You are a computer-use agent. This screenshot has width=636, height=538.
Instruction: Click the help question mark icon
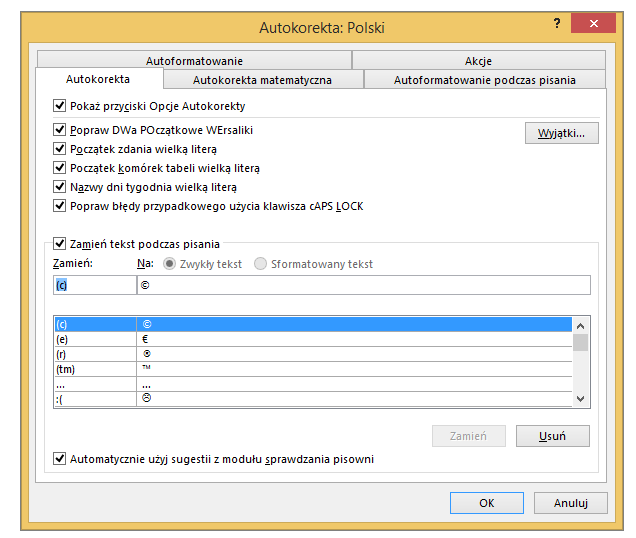[x=556, y=22]
